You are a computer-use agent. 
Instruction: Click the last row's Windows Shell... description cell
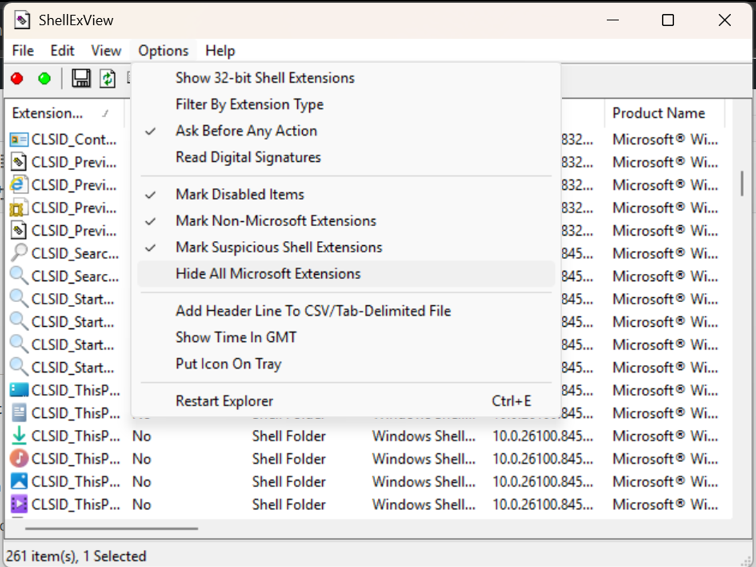424,504
